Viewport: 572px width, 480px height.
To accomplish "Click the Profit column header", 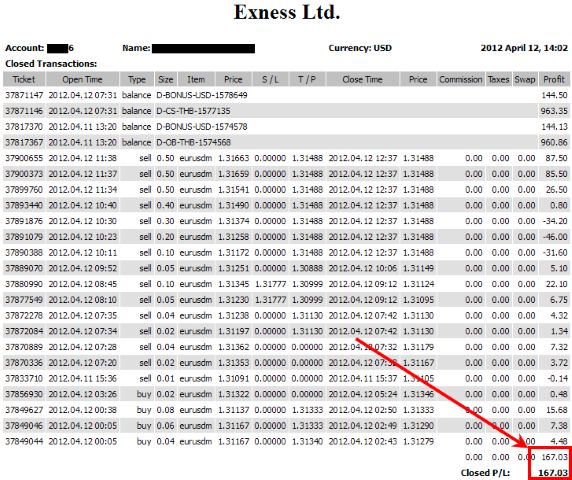I will coord(554,79).
